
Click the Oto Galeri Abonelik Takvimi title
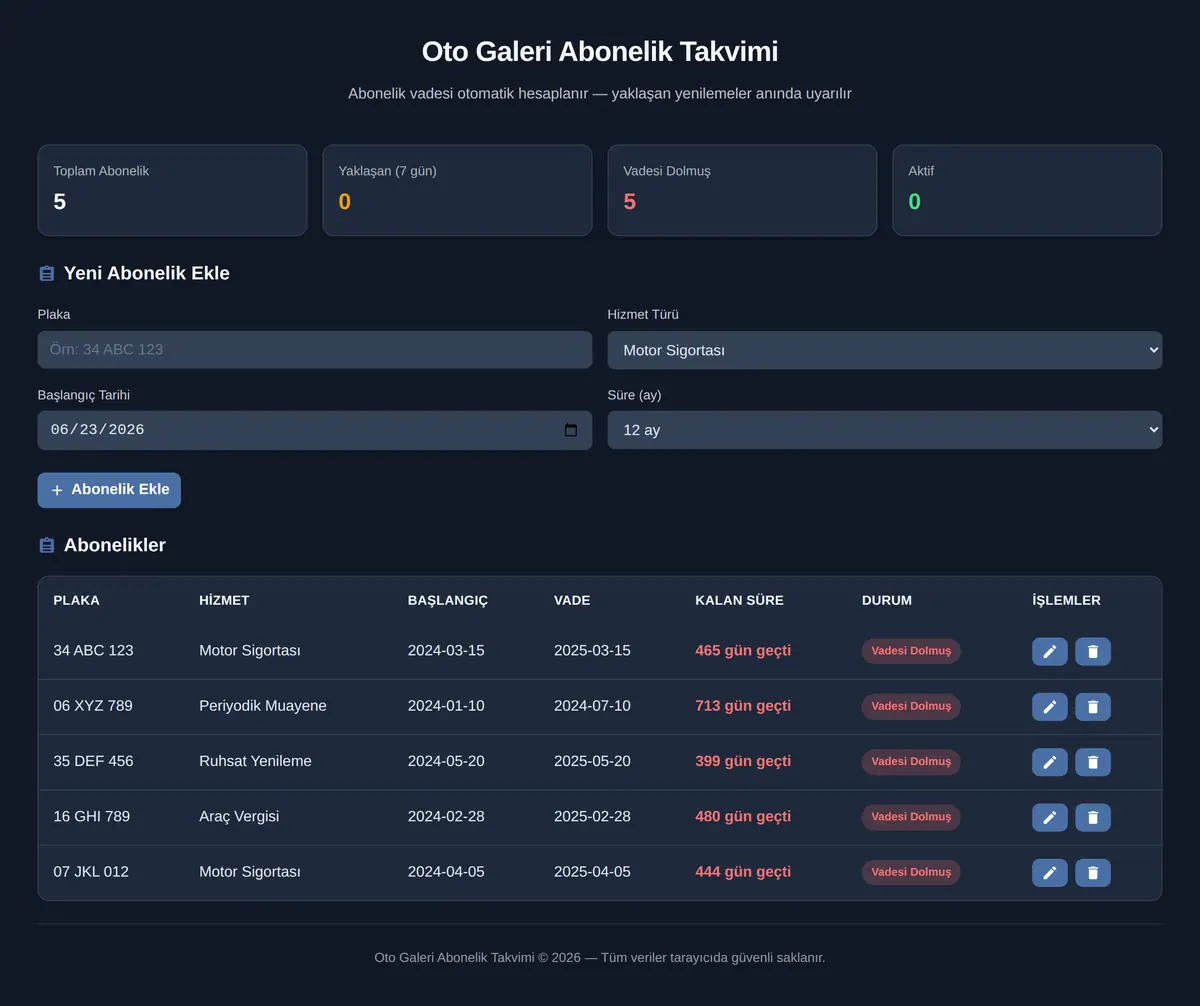click(x=600, y=51)
